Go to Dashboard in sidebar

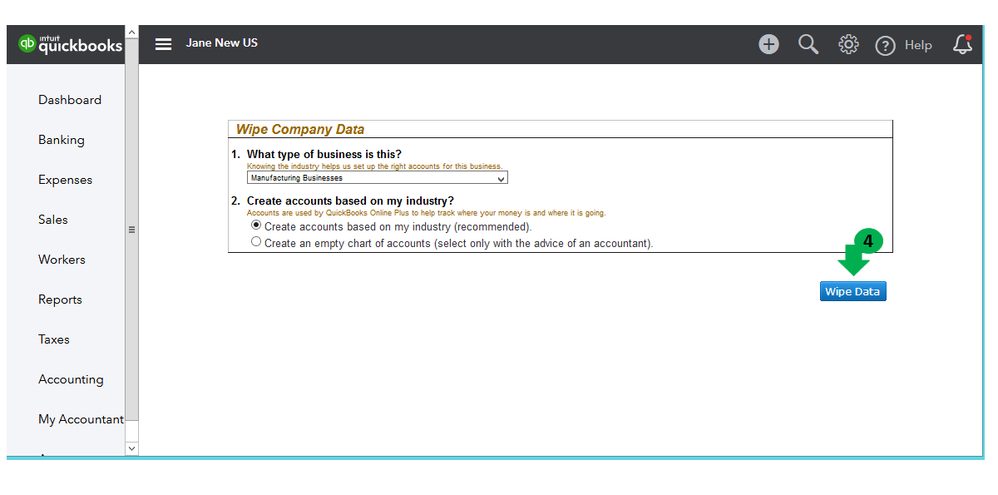(x=69, y=100)
